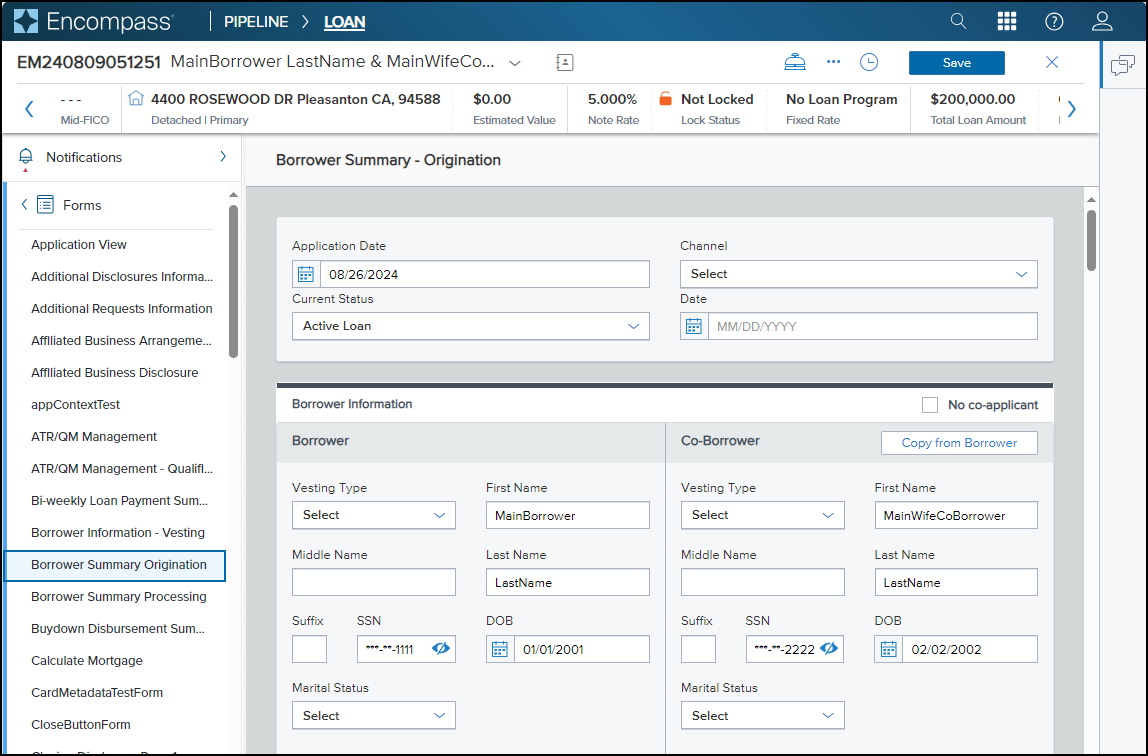The width and height of the screenshot is (1148, 756).
Task: Click the service bell icon
Action: [795, 62]
